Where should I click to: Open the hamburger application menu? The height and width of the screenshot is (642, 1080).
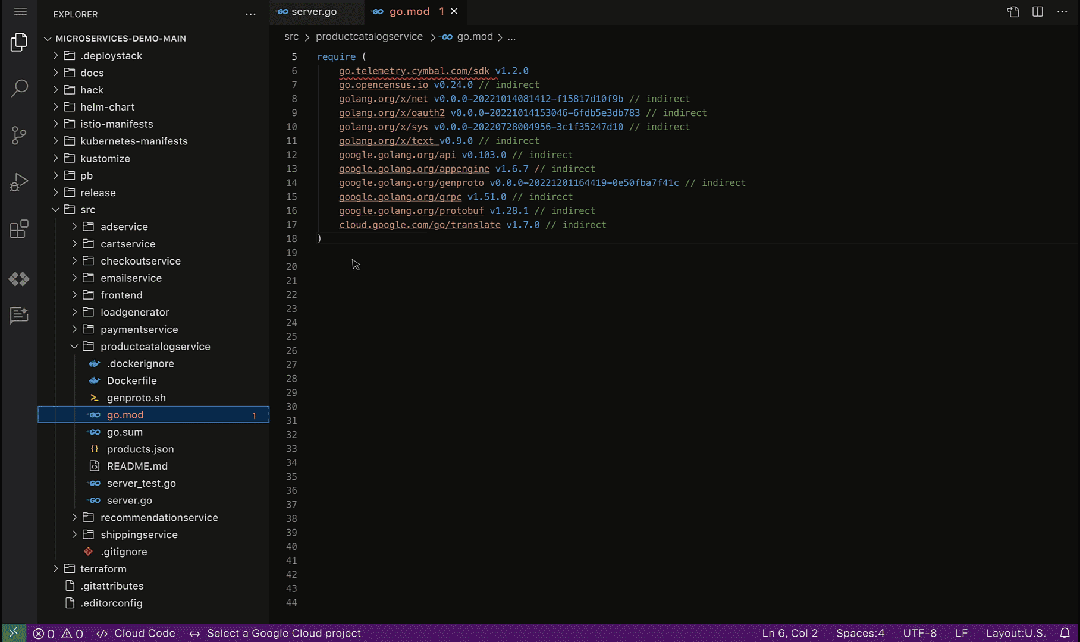[20, 12]
